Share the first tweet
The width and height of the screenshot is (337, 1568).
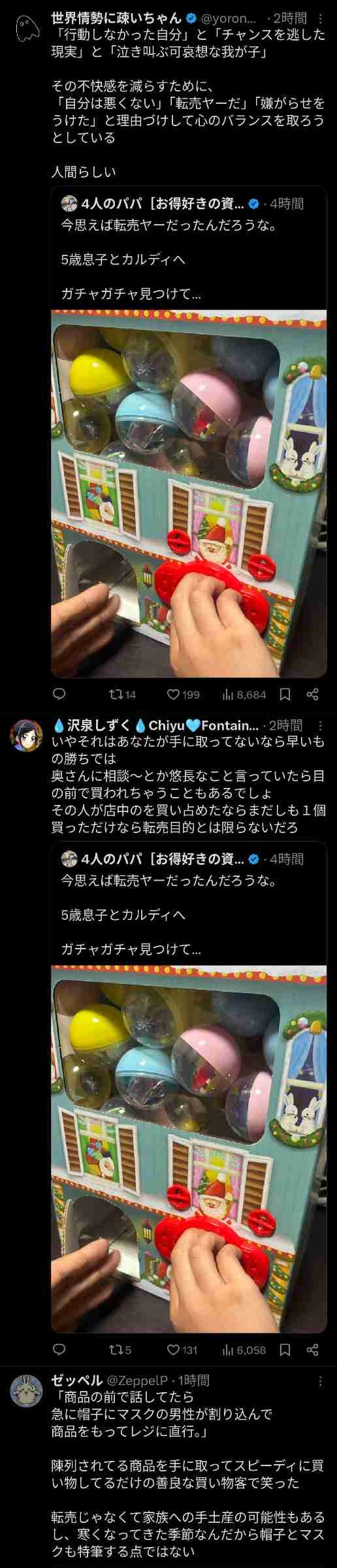[313, 694]
